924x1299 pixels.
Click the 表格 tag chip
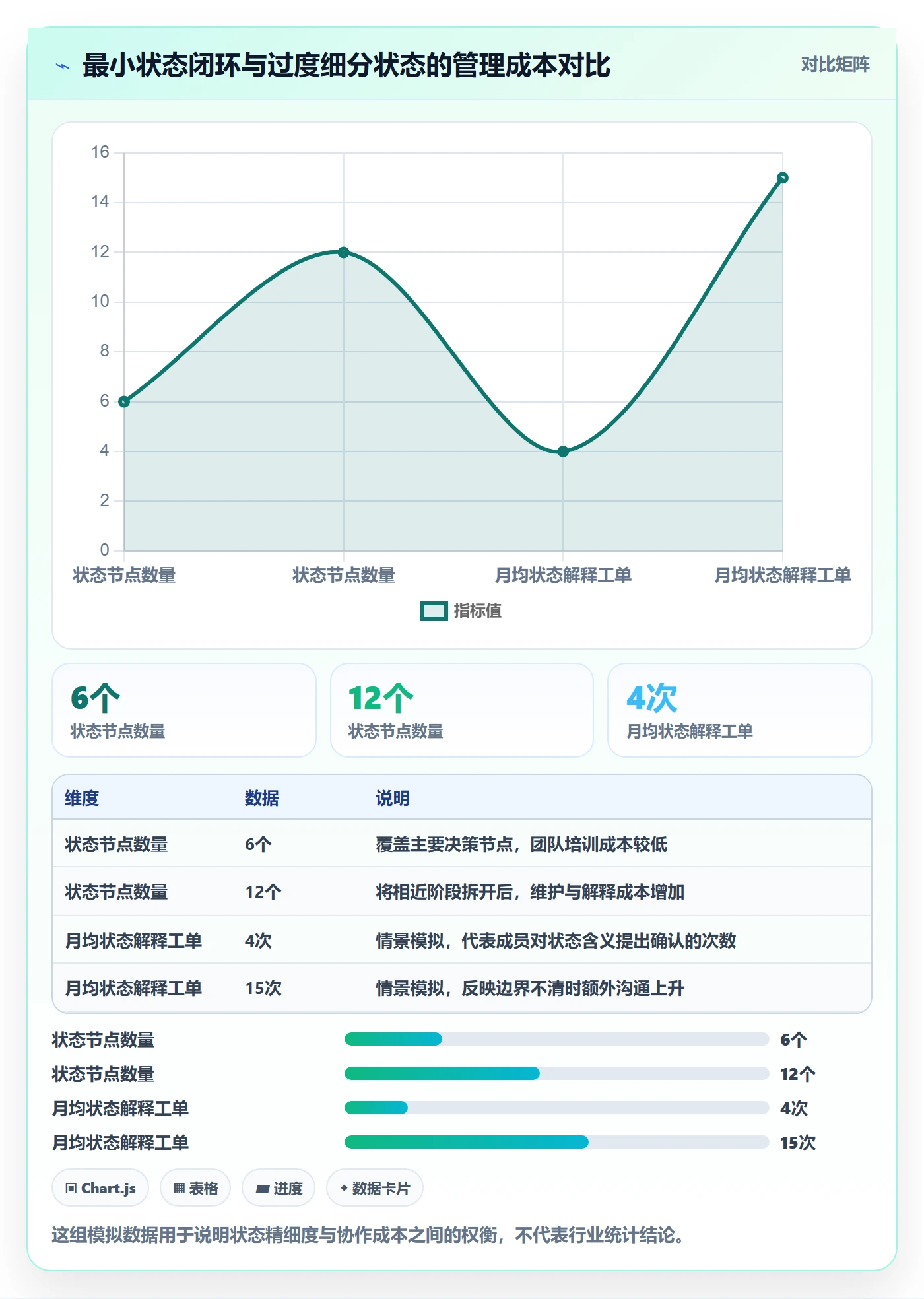click(195, 1188)
